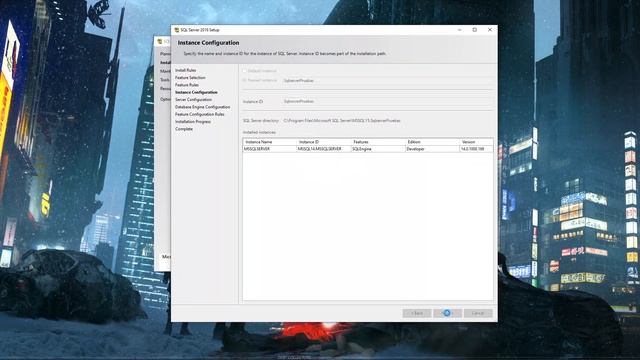640x360 pixels.
Task: Click the Back button
Action: [x=417, y=313]
